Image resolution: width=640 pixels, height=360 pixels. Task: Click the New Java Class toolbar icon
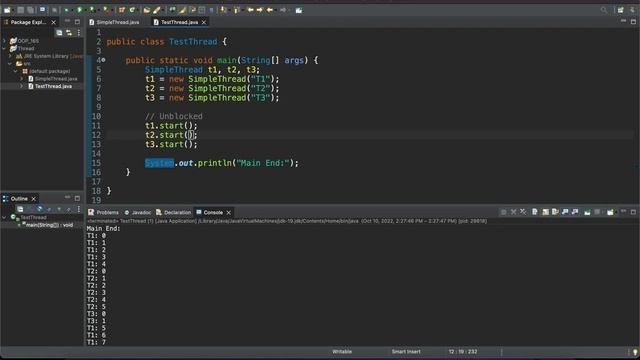(x=132, y=10)
